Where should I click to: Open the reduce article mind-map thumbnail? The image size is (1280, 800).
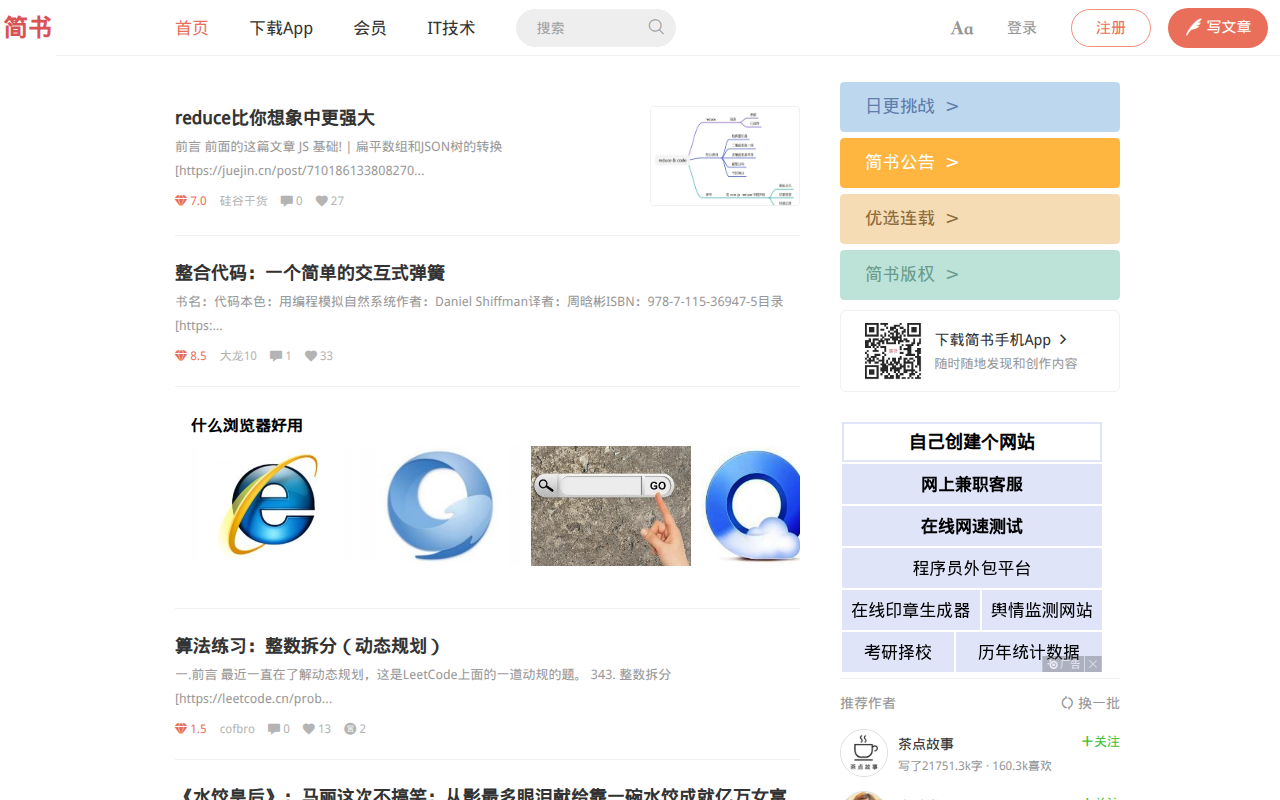725,156
